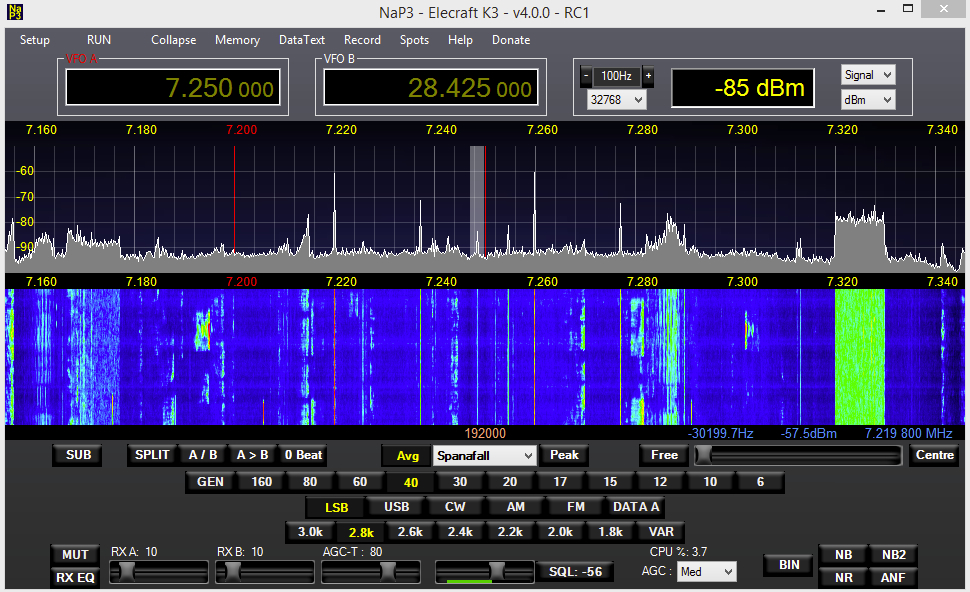Enable the ANF auto notch filter

(x=892, y=577)
